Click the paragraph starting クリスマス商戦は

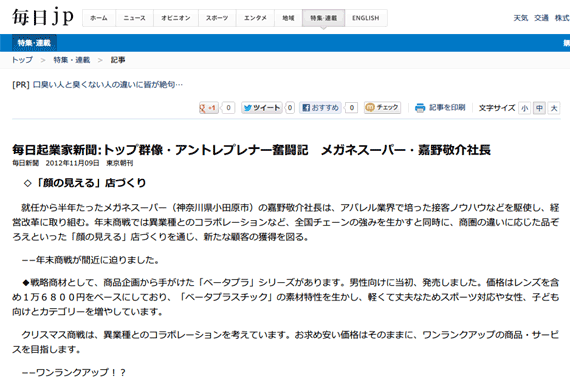(285, 342)
